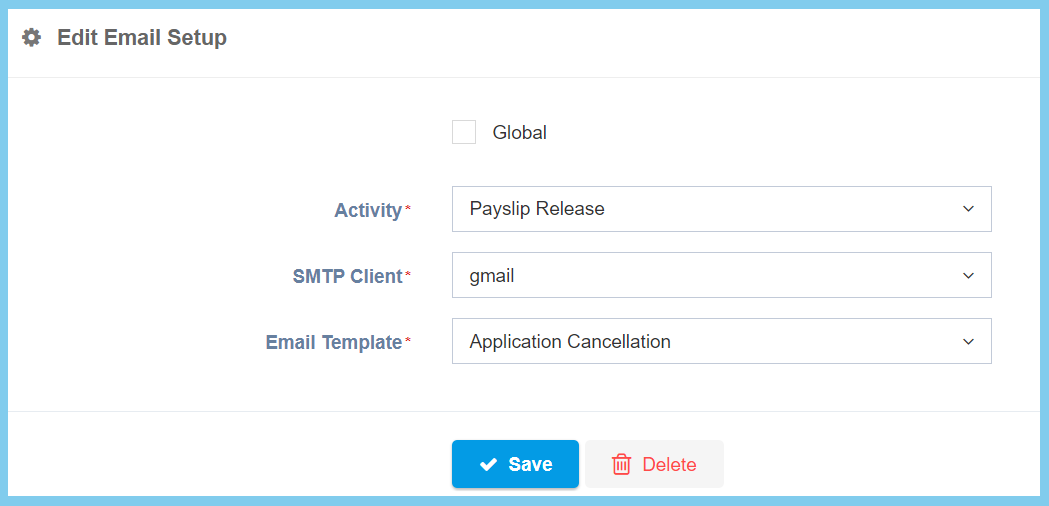Click the Activity field label
1049x506 pixels.
[x=367, y=210]
